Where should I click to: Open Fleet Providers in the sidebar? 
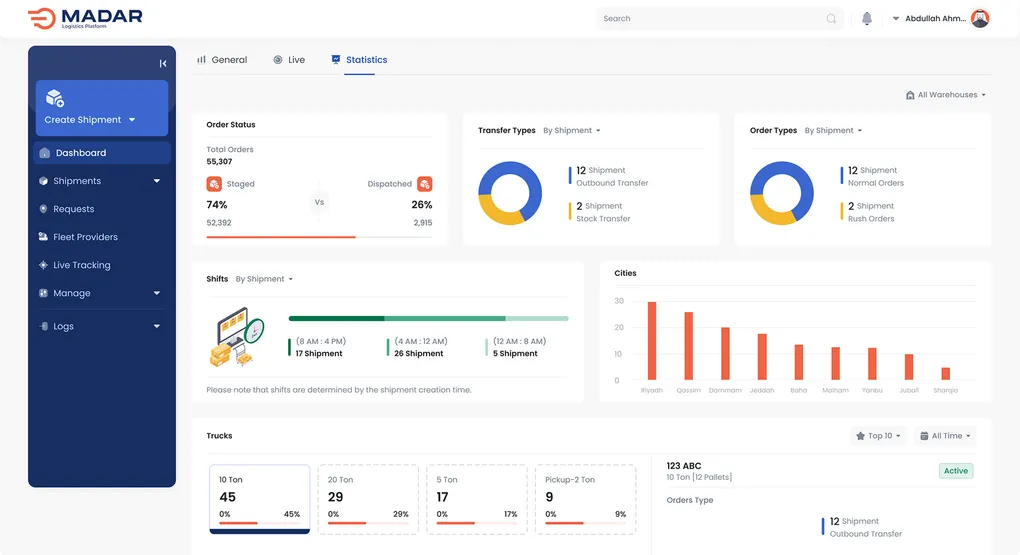tap(85, 237)
